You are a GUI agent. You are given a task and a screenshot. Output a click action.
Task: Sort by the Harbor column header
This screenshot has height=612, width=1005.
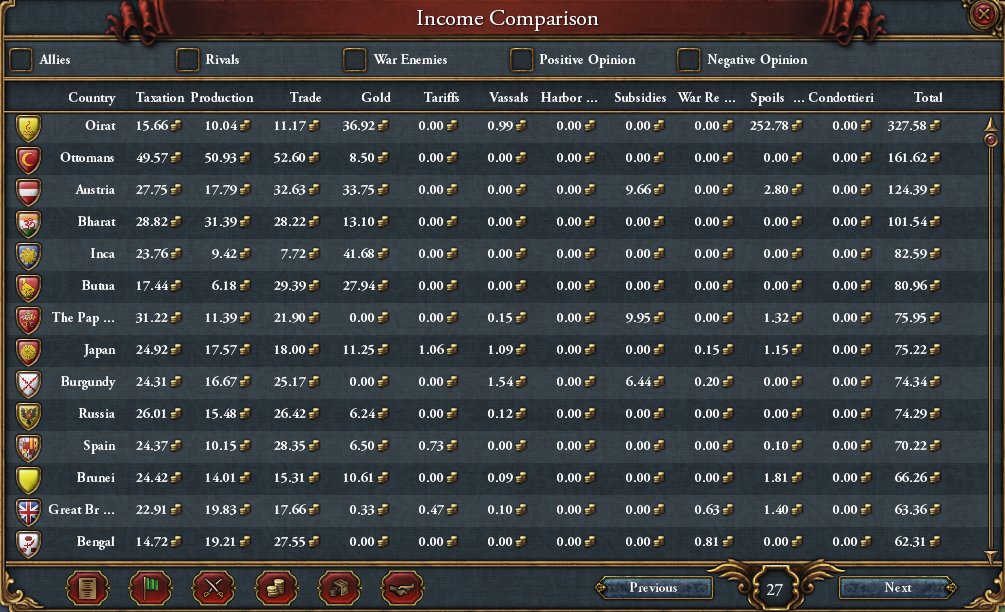(x=569, y=97)
